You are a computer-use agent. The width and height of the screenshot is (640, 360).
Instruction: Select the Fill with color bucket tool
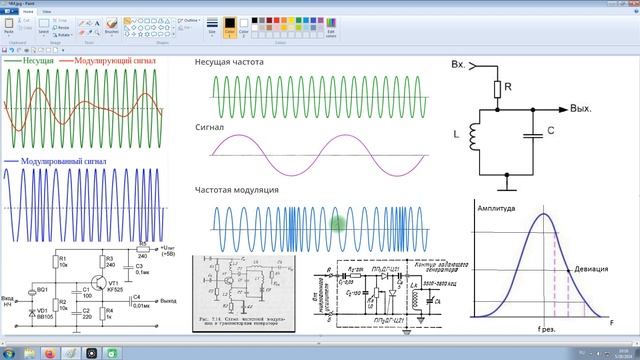click(89, 23)
